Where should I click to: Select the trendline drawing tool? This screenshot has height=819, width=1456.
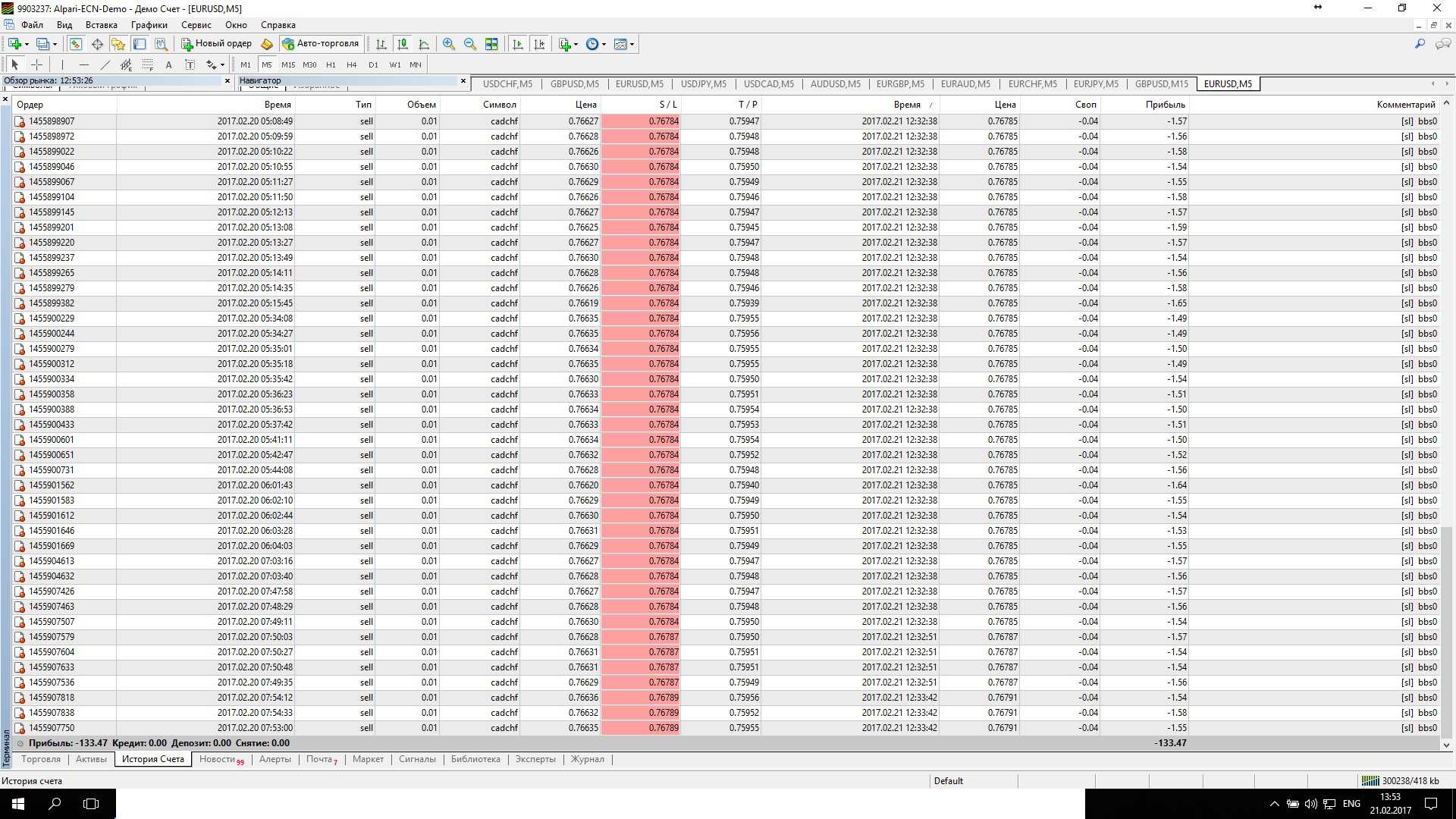[105, 64]
